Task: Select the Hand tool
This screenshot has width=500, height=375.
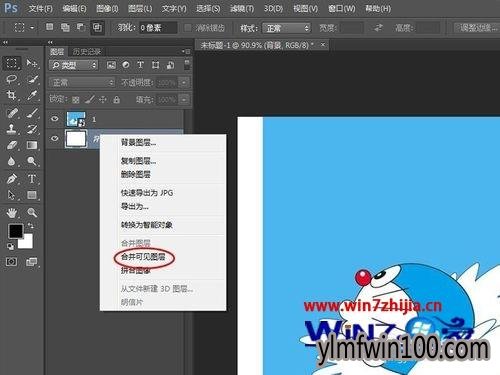Action: pos(12,212)
